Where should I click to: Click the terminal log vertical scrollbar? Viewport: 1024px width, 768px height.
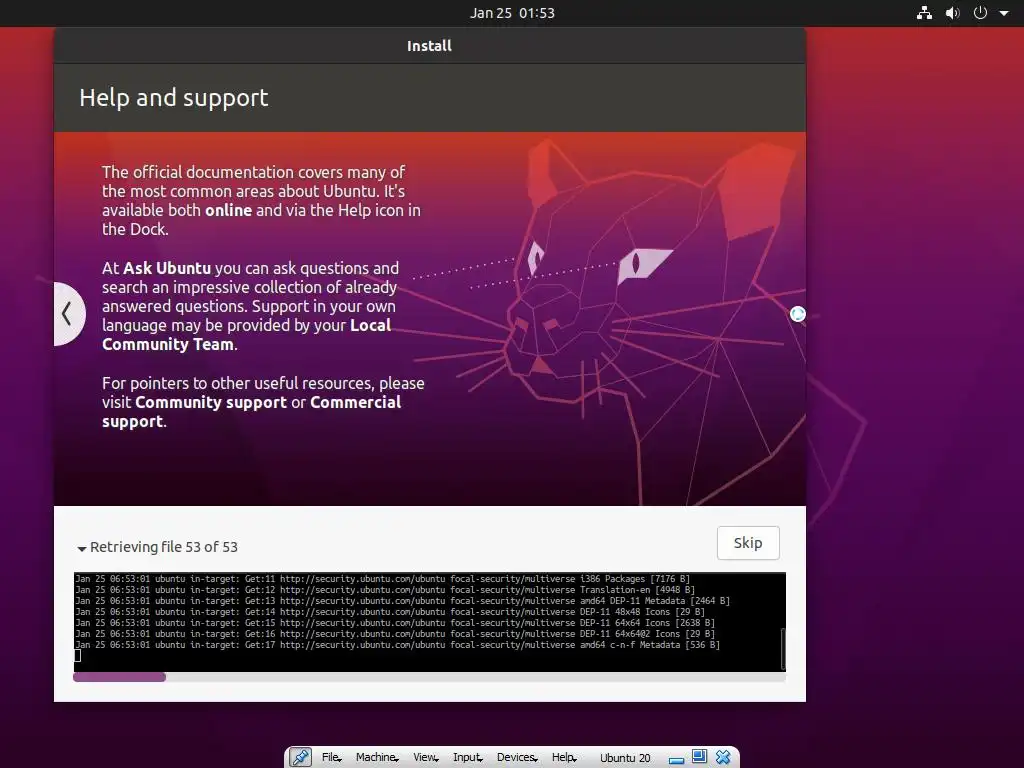782,647
